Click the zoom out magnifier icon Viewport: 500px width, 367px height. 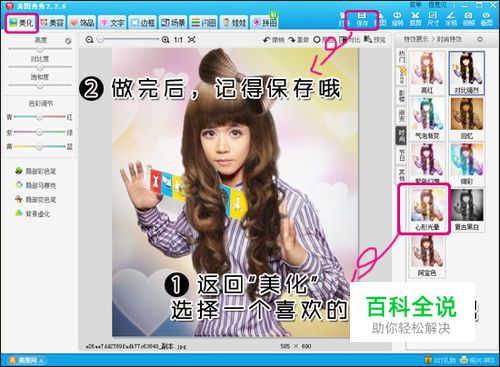(89, 40)
